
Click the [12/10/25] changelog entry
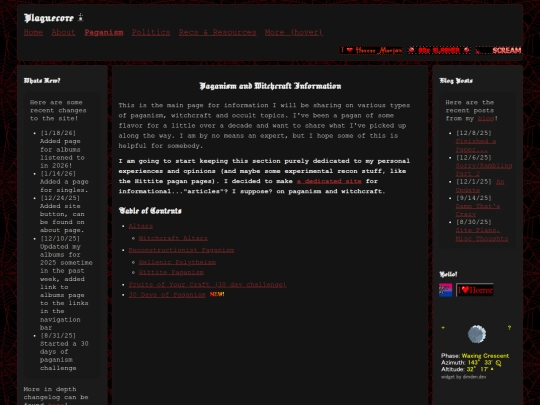tap(66, 283)
